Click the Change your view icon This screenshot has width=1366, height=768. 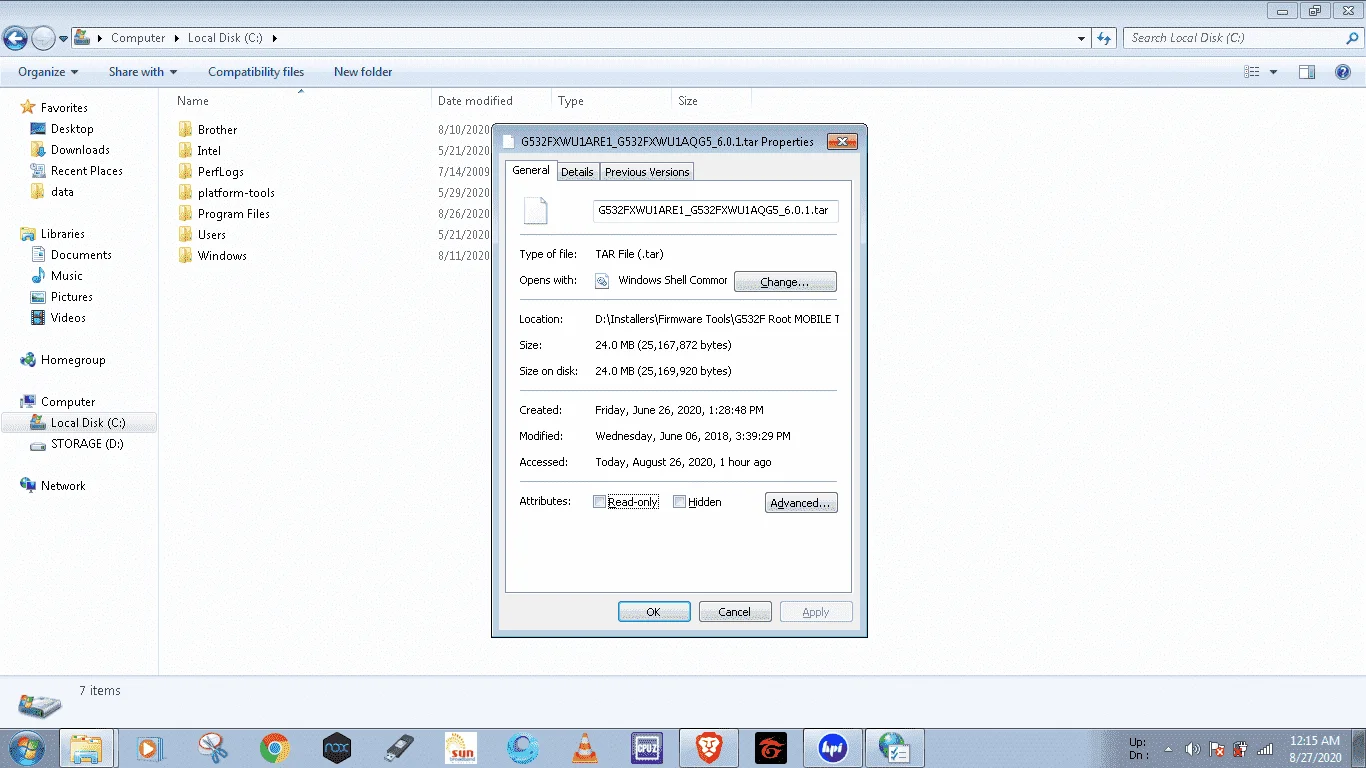click(1251, 72)
